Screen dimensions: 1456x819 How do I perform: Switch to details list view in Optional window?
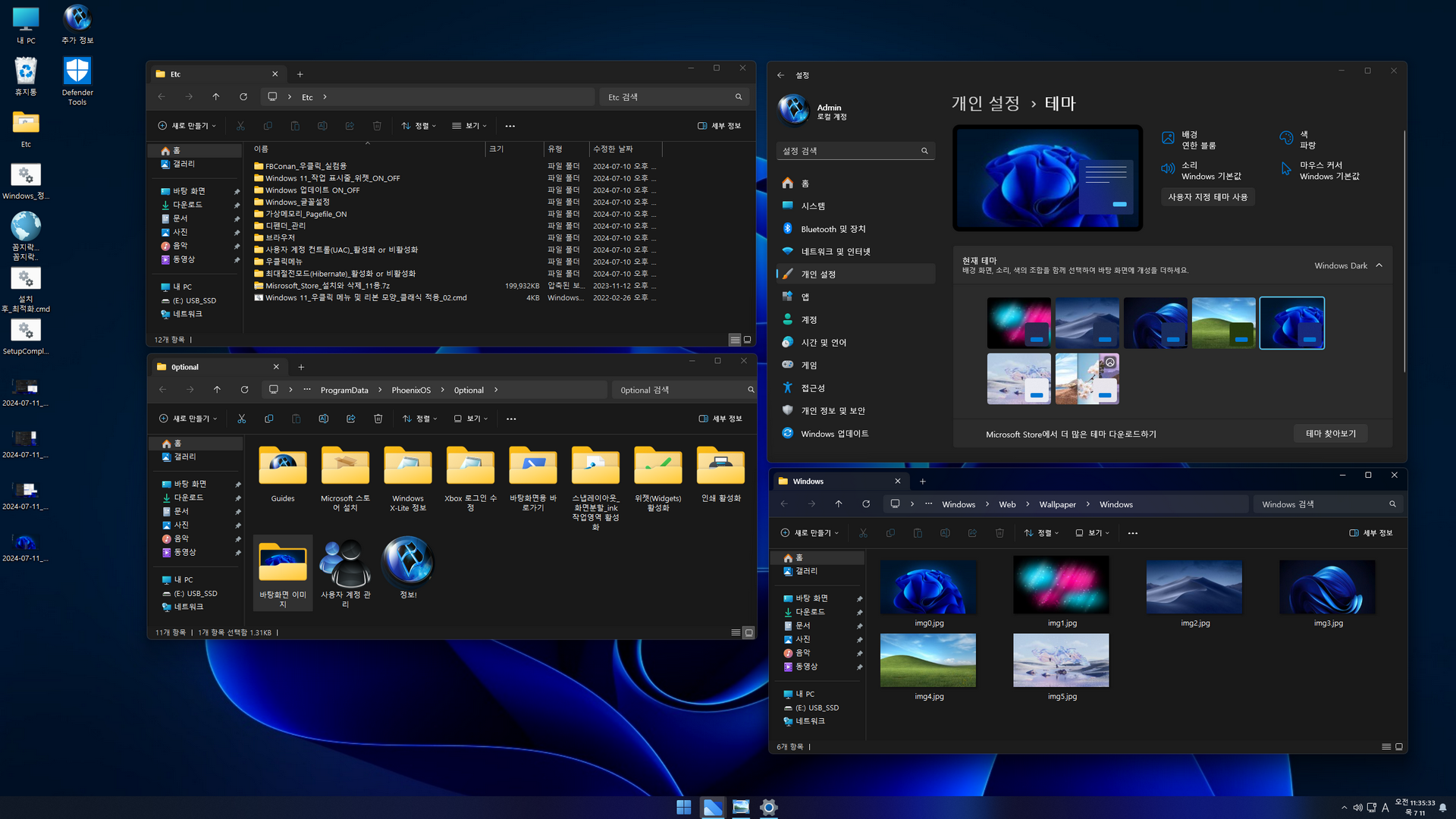tap(735, 632)
